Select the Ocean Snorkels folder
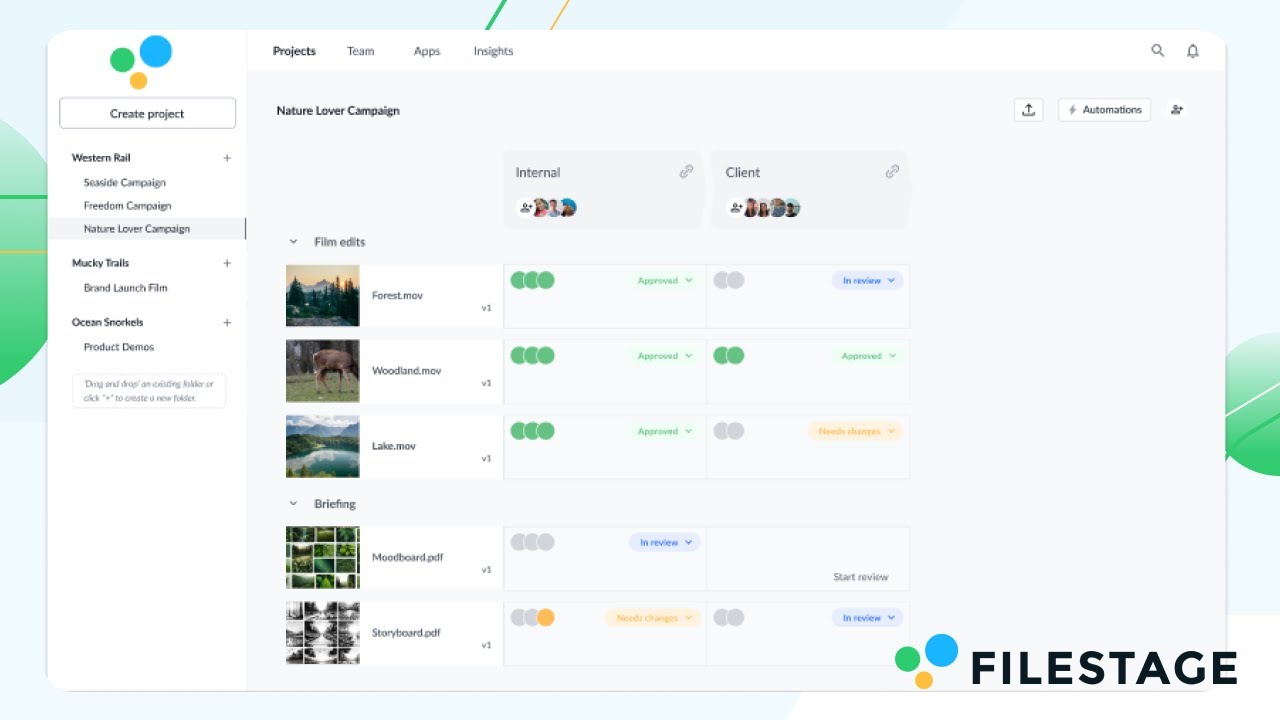The image size is (1280, 720). click(x=107, y=323)
